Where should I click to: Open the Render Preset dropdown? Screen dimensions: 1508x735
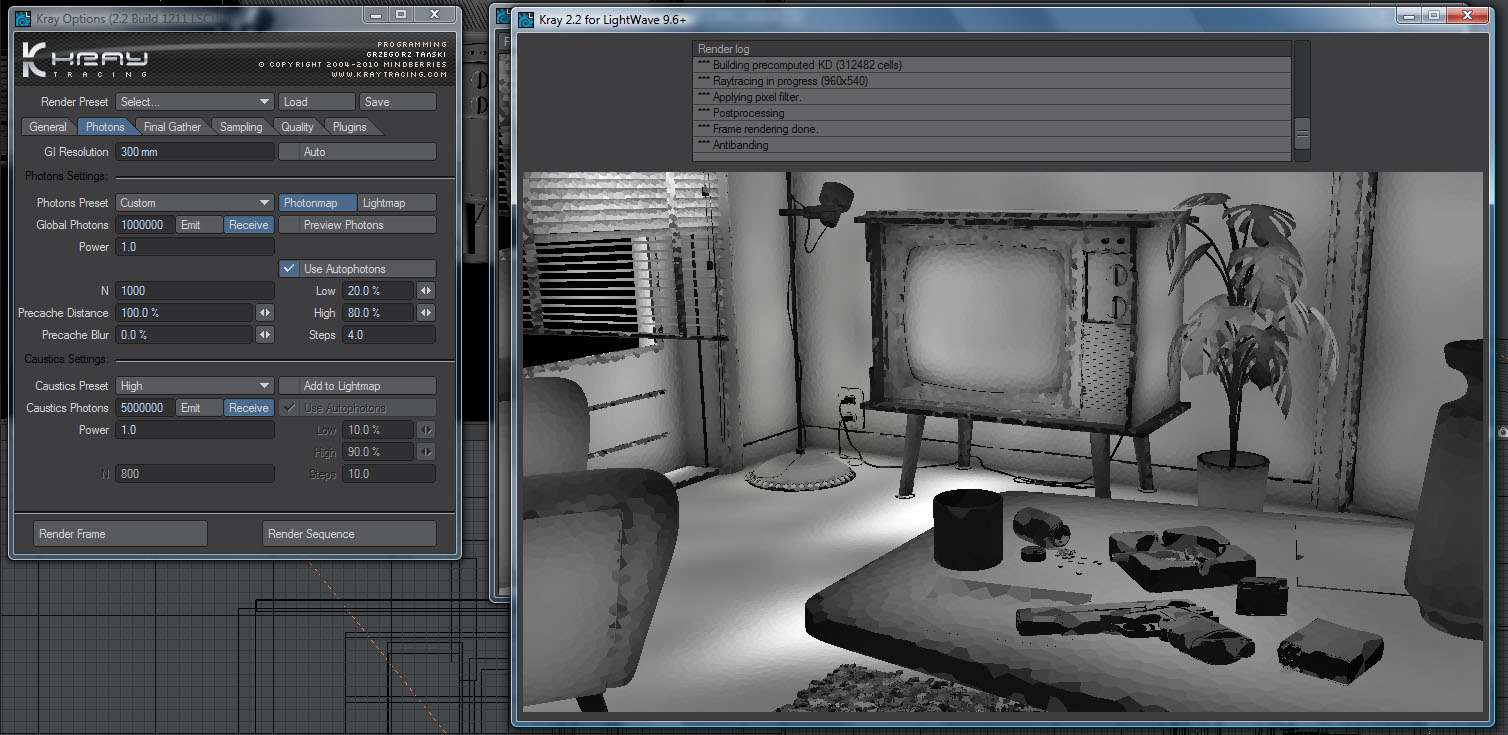(195, 102)
